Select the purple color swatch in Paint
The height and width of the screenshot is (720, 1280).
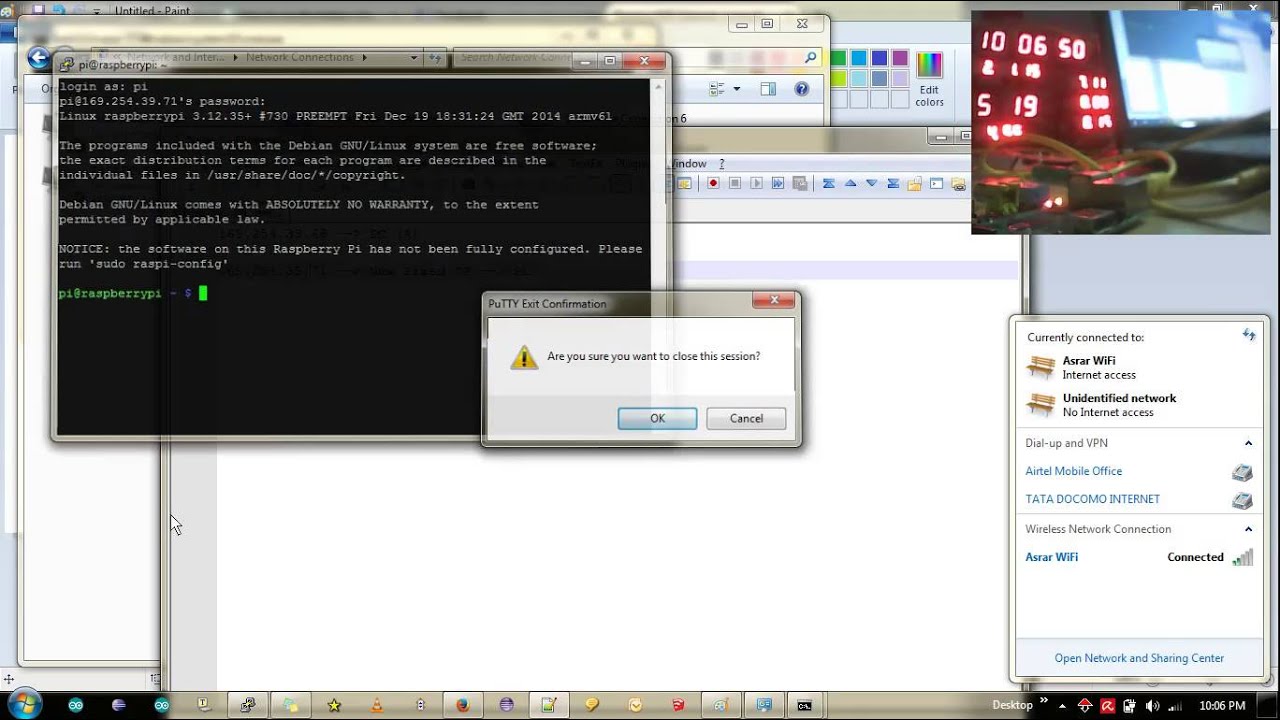pyautogui.click(x=900, y=58)
